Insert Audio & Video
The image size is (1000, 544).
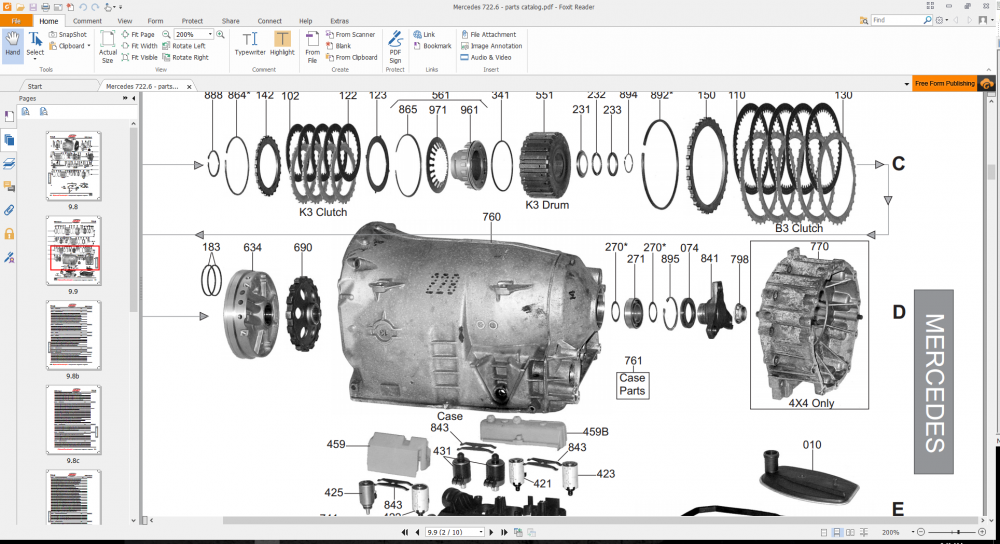click(486, 57)
